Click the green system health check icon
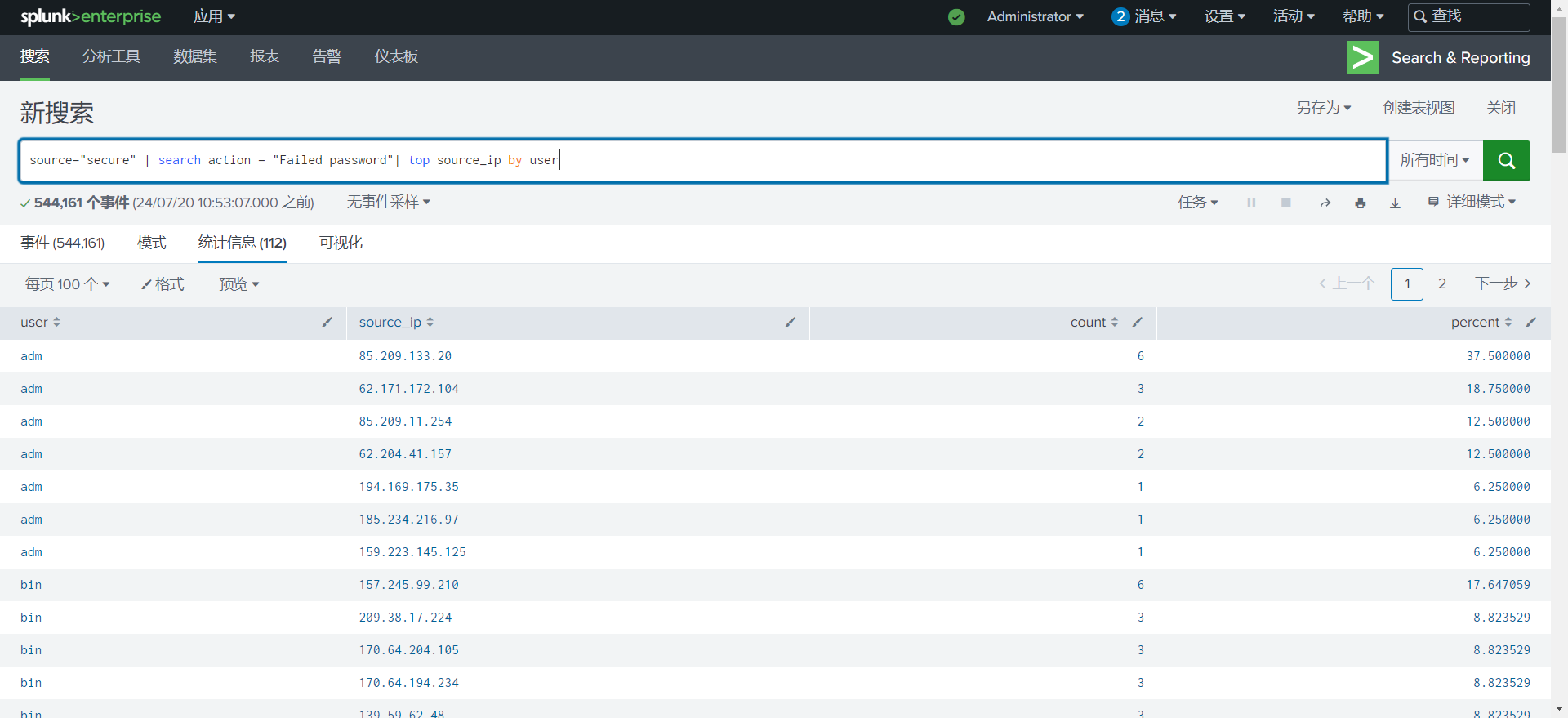 (x=956, y=17)
